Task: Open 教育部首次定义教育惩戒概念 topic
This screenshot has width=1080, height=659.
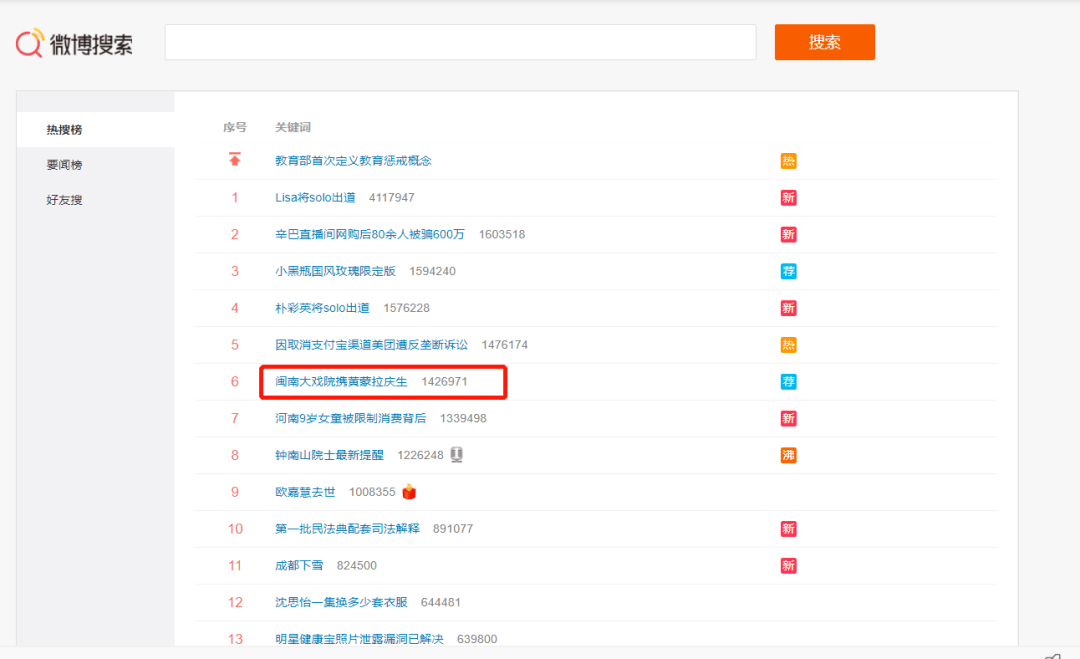Action: (x=353, y=160)
